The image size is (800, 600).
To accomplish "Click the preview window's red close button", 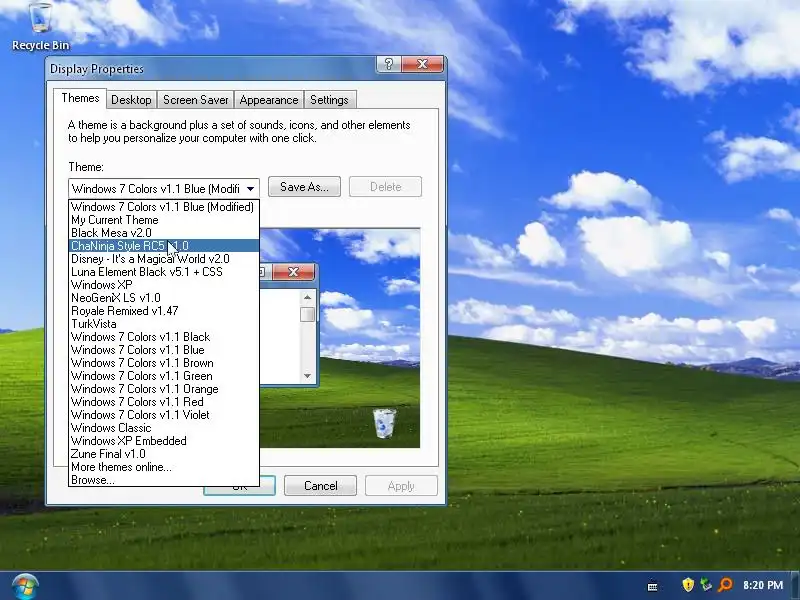I will pyautogui.click(x=293, y=272).
